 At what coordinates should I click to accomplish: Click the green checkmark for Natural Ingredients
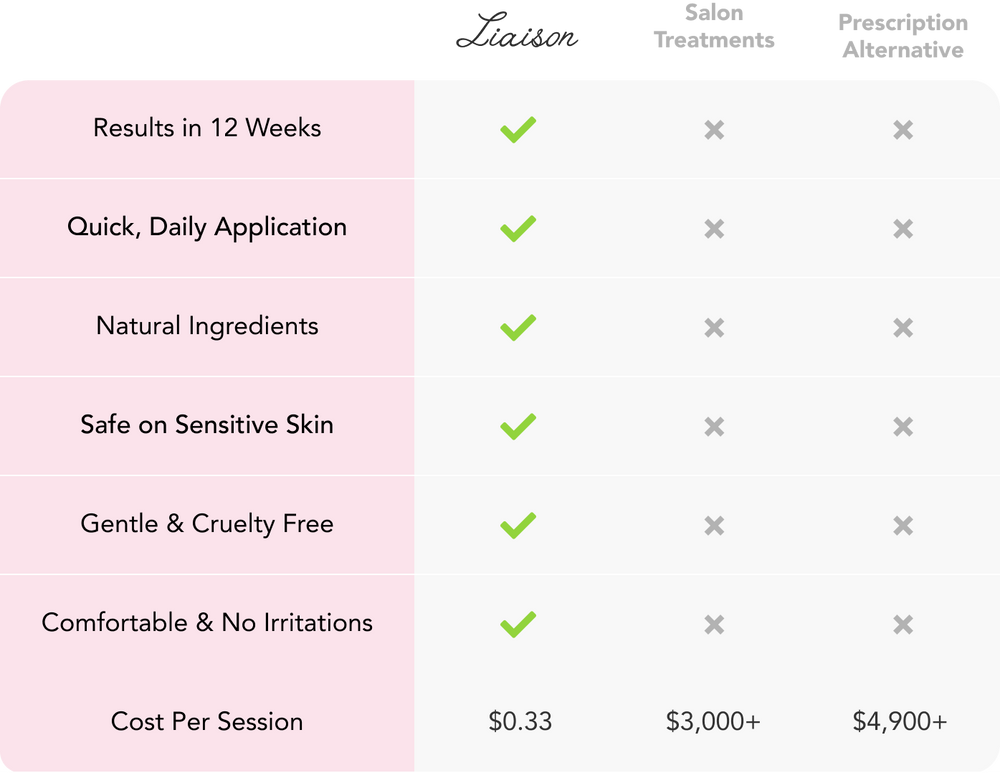click(518, 327)
